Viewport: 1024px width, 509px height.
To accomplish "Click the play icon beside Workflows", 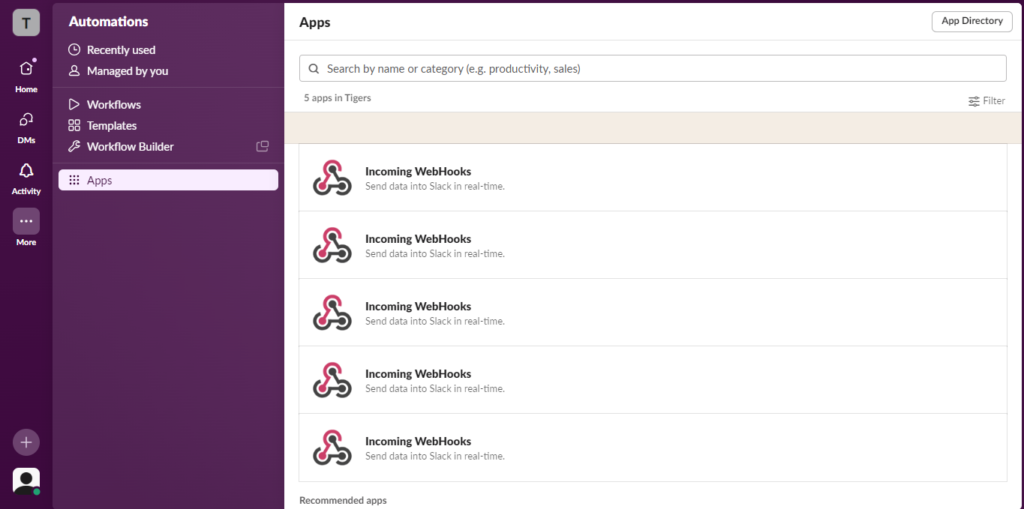I will [74, 105].
